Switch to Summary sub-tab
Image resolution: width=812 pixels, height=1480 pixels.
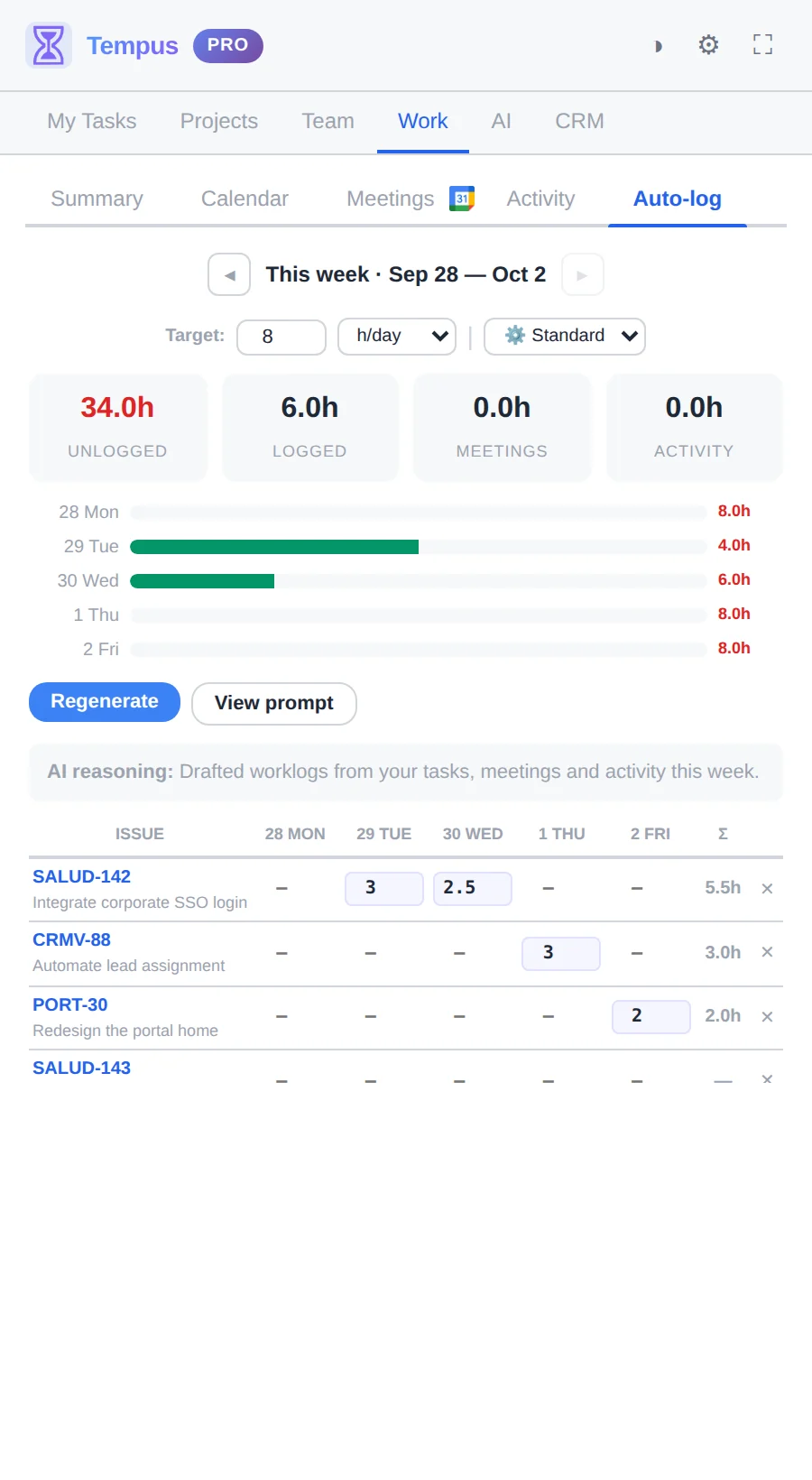[x=97, y=199]
